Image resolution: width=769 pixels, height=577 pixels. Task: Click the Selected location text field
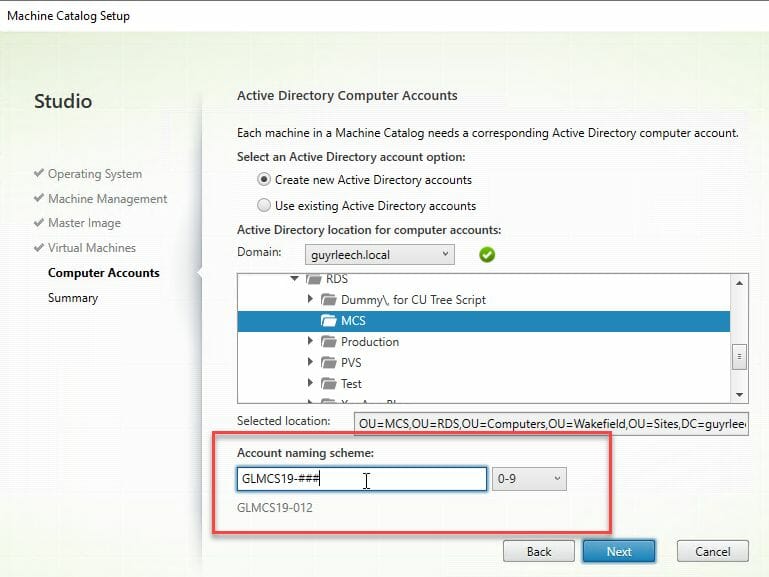pyautogui.click(x=551, y=424)
